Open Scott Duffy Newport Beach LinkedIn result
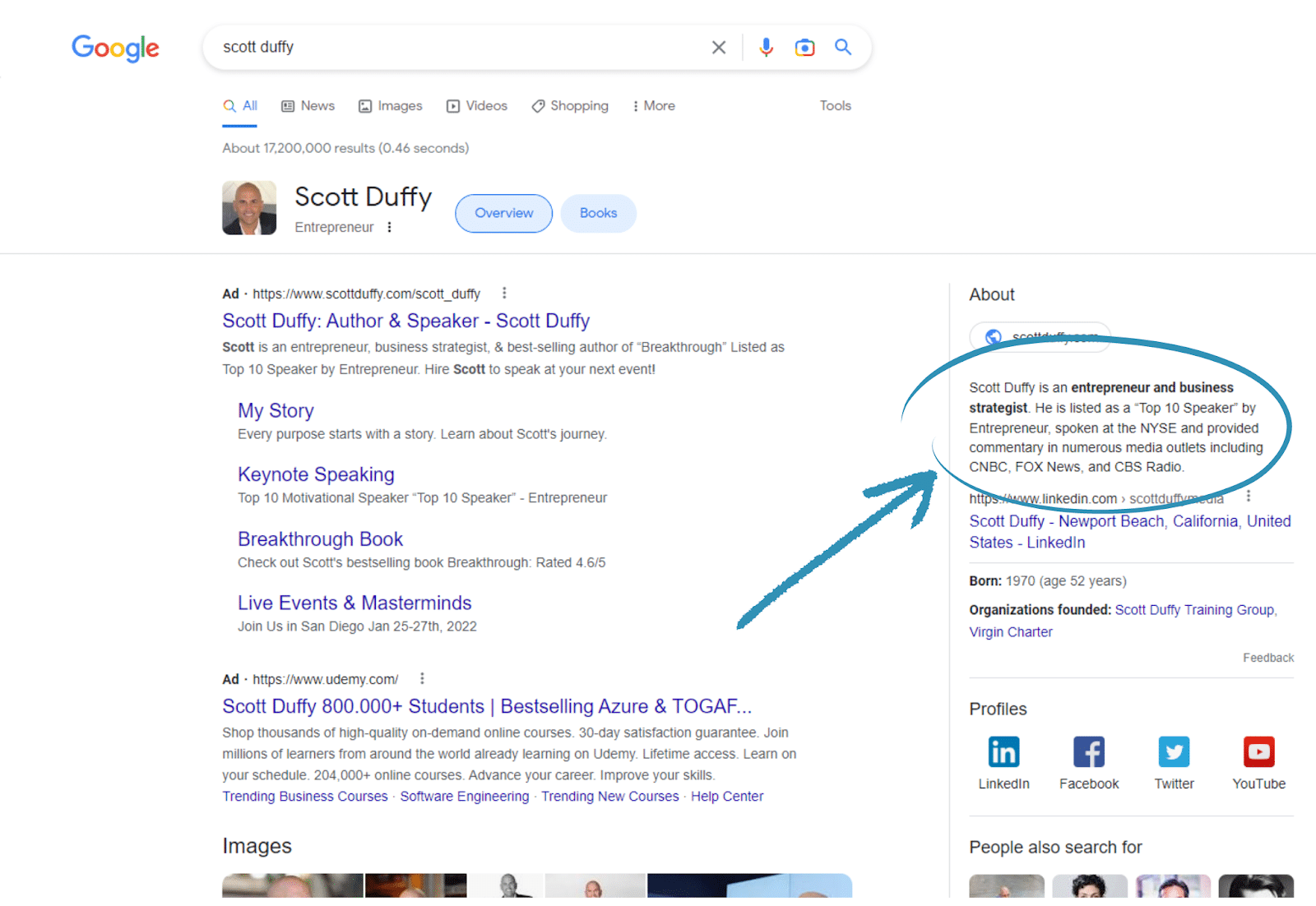The height and width of the screenshot is (906, 1316). click(x=1129, y=532)
